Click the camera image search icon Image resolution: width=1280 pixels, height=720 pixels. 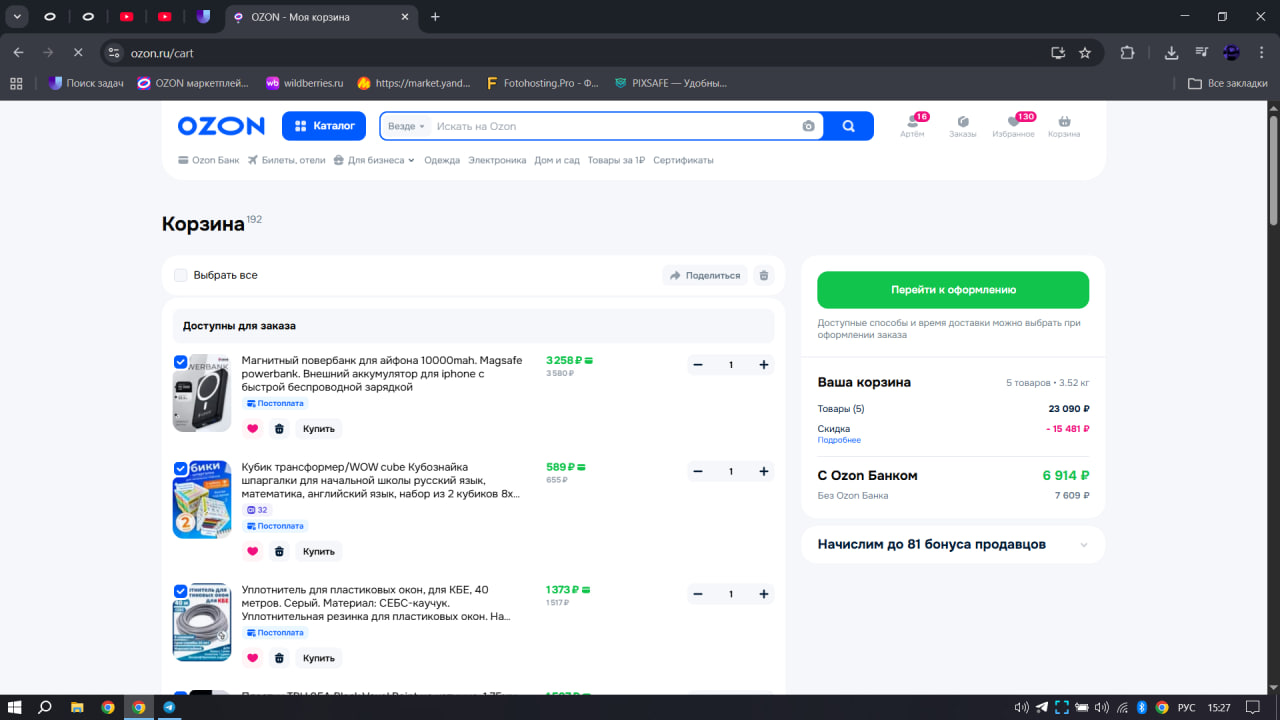click(808, 126)
